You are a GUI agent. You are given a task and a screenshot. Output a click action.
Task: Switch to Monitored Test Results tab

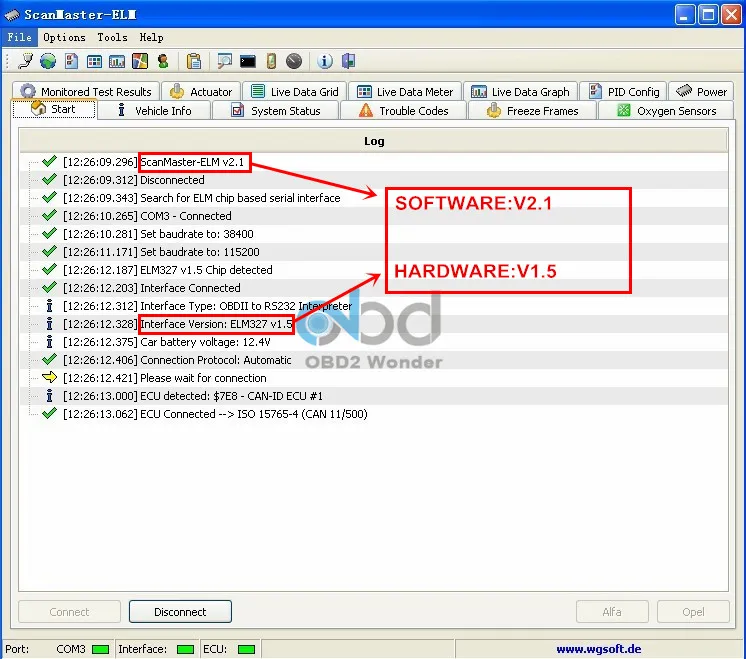(x=86, y=91)
